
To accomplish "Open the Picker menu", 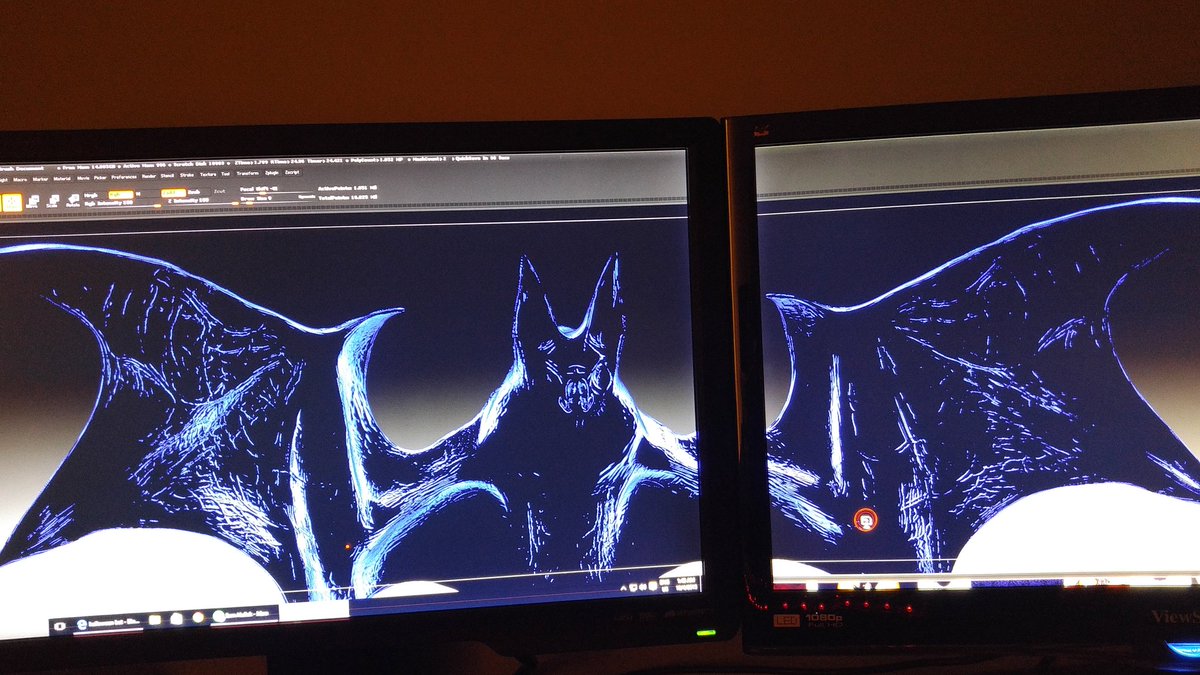I will click(x=100, y=178).
